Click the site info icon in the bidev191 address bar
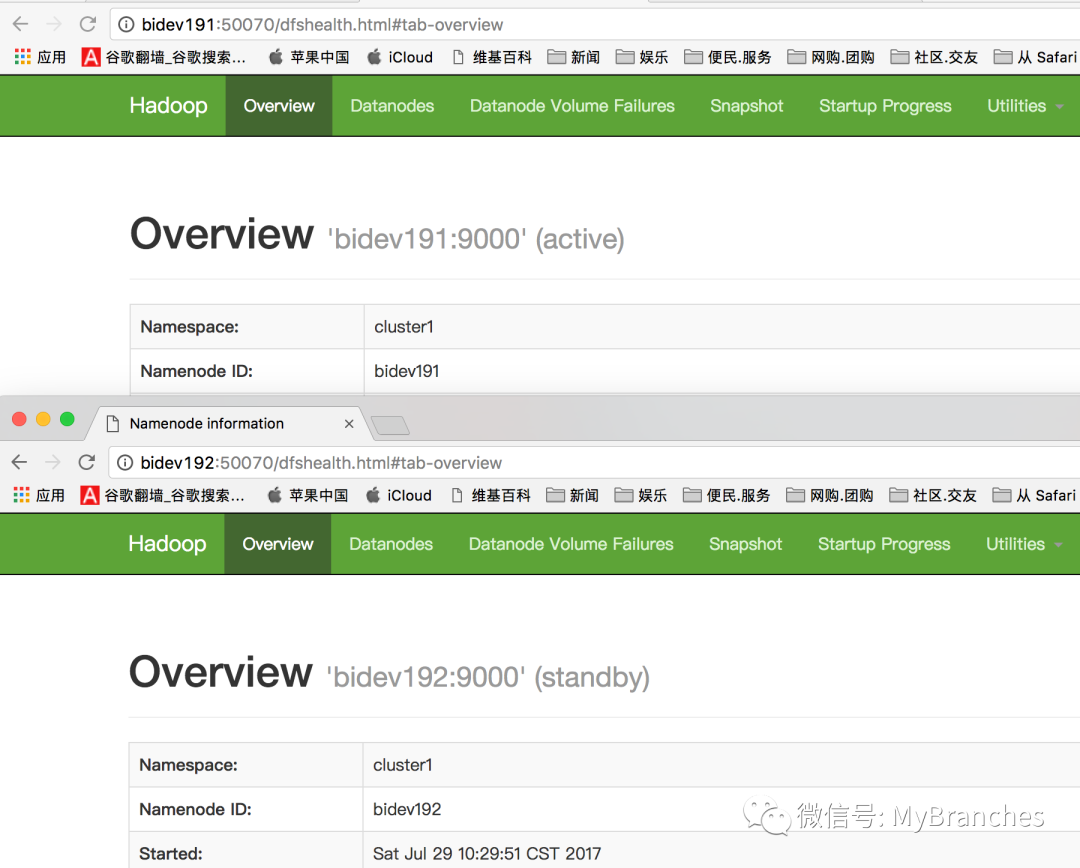The height and width of the screenshot is (868, 1080). tap(126, 25)
